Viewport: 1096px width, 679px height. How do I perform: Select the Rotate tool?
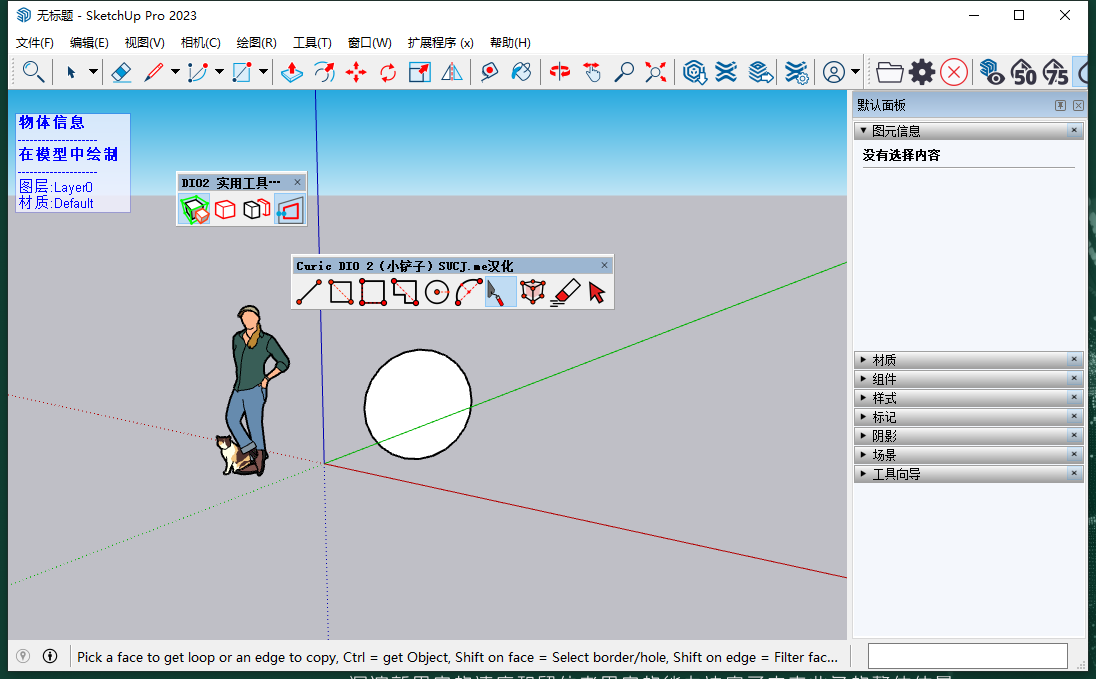pyautogui.click(x=386, y=71)
